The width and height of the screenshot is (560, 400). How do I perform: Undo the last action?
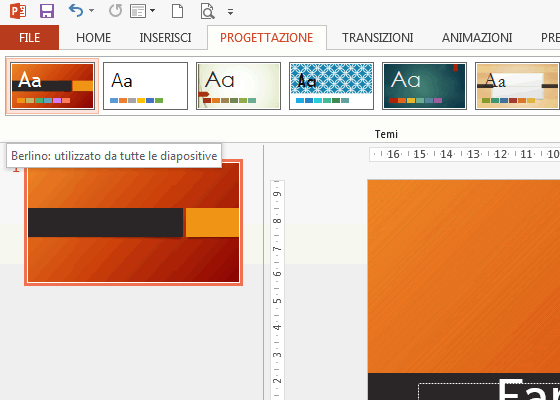click(x=76, y=11)
